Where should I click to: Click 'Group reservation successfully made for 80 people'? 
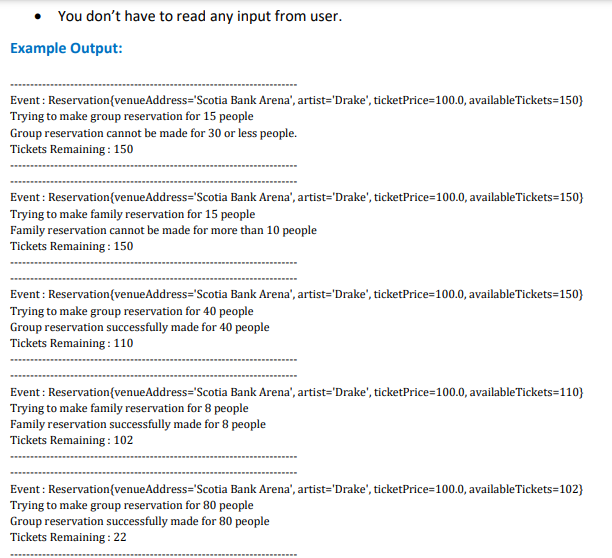pos(140,521)
